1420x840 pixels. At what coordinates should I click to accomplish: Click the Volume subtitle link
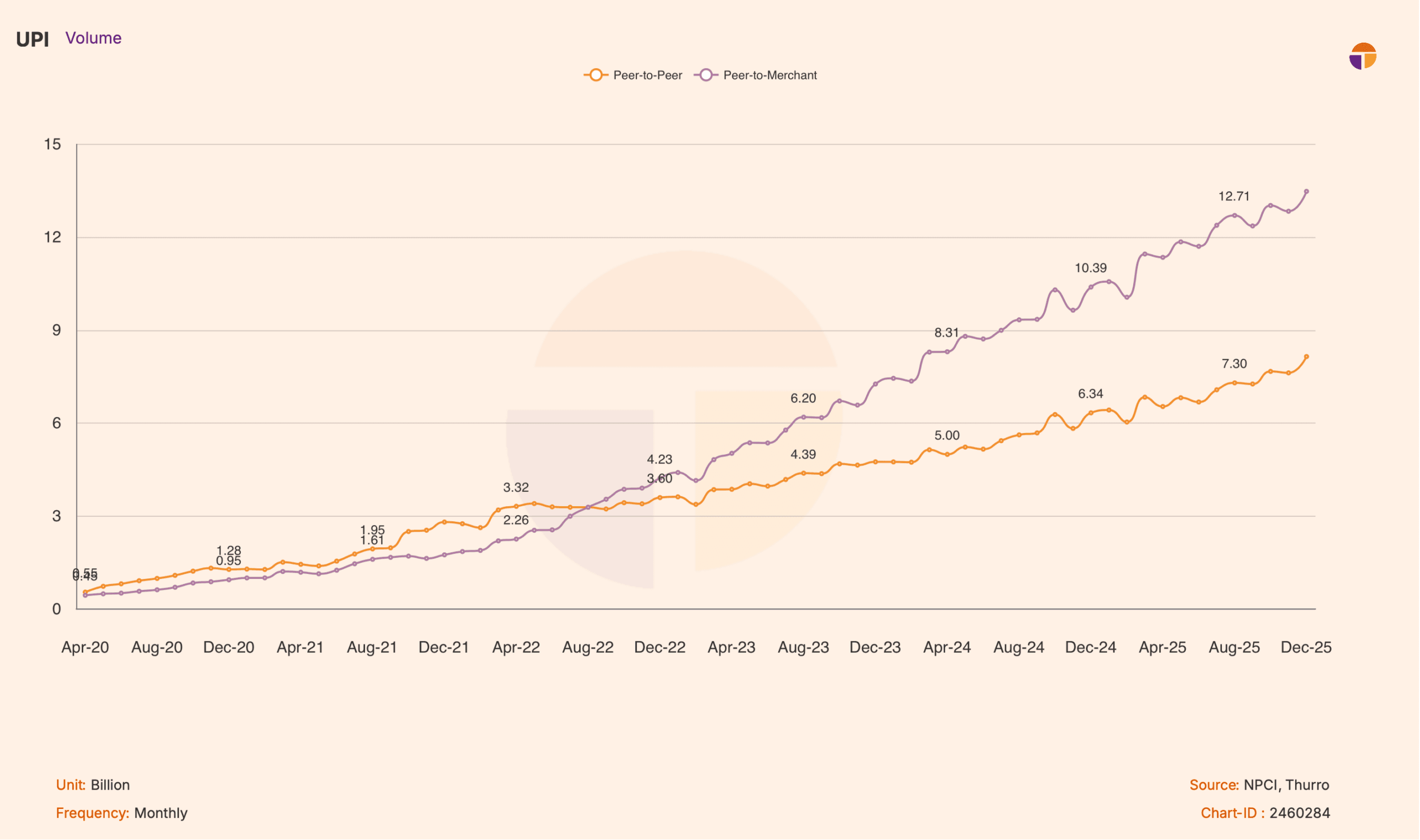click(x=93, y=38)
